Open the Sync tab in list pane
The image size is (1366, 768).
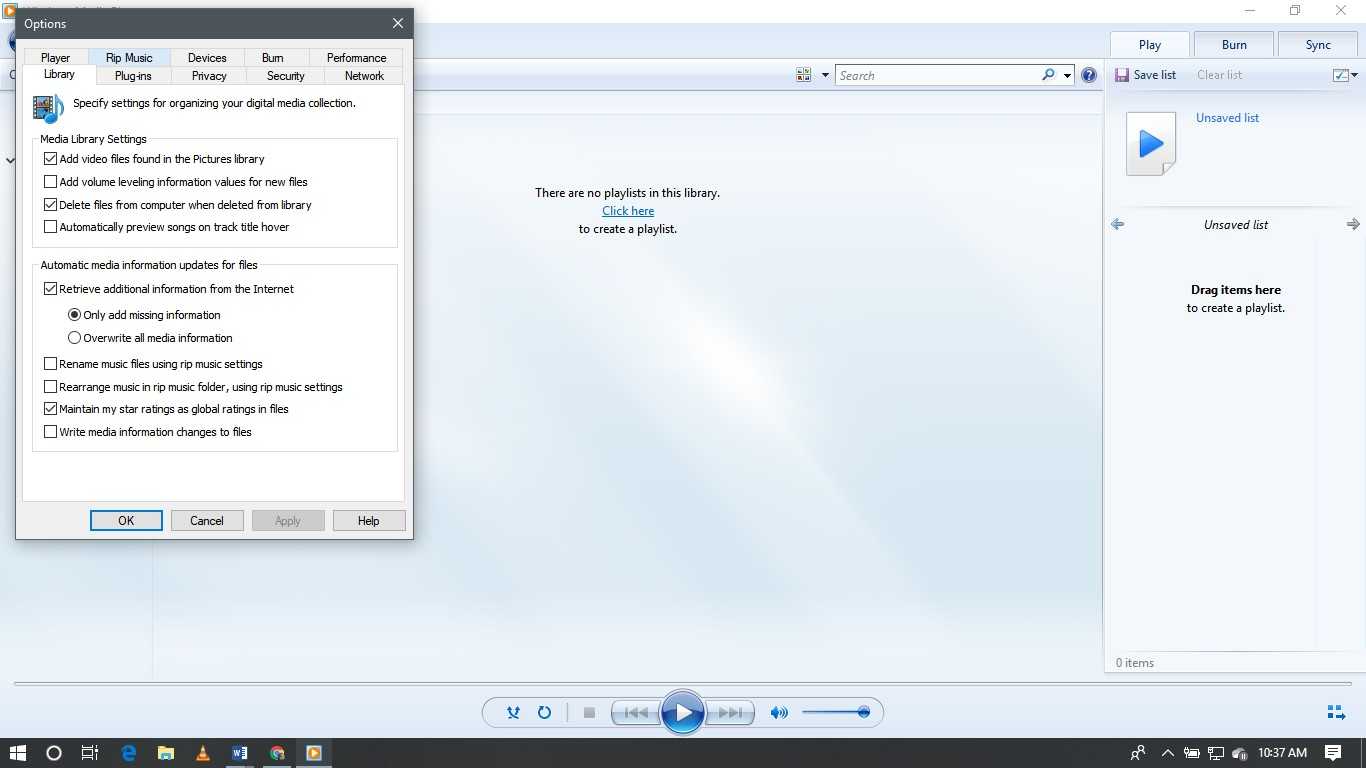(1318, 45)
